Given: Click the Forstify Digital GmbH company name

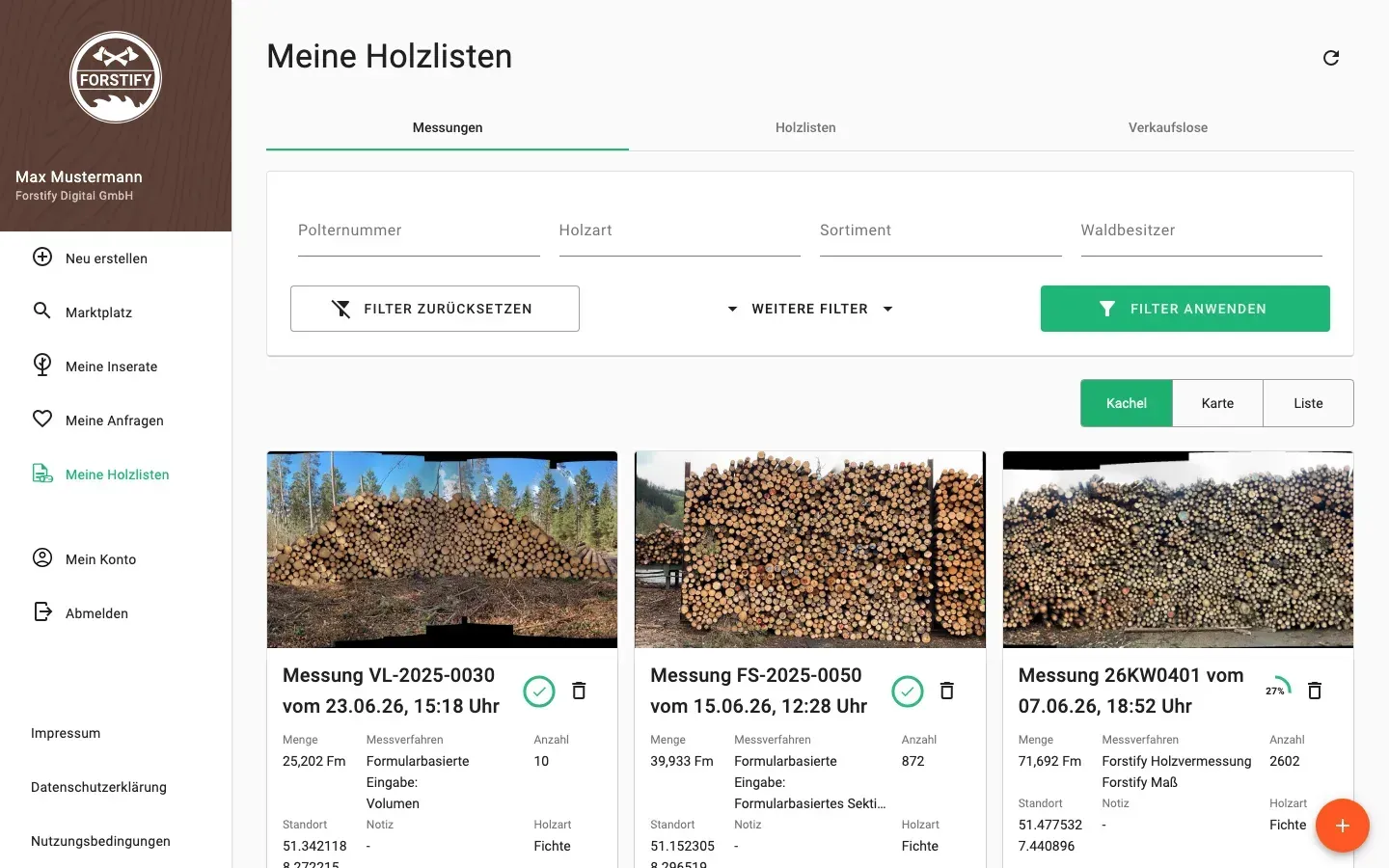Looking at the screenshot, I should click(x=74, y=196).
